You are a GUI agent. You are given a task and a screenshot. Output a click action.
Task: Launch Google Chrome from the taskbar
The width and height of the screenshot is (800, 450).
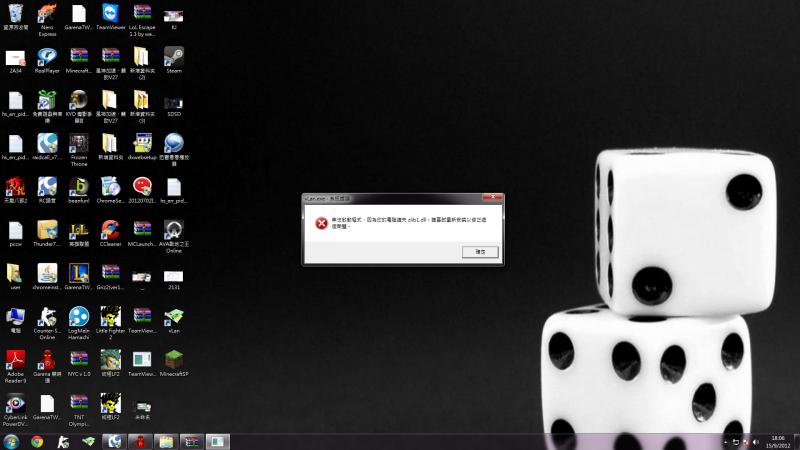click(x=37, y=442)
